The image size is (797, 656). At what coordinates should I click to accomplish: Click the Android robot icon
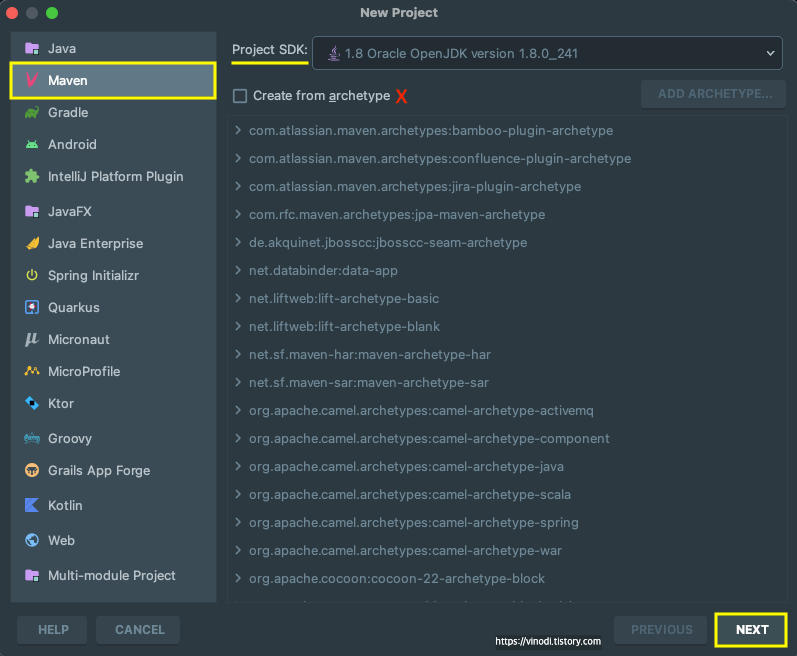pyautogui.click(x=32, y=144)
